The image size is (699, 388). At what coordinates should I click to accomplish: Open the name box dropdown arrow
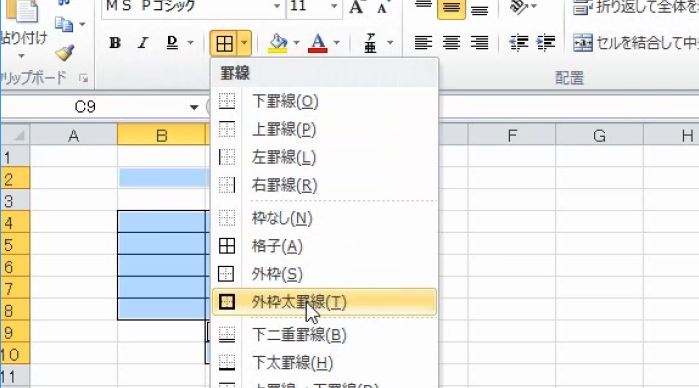pos(194,107)
